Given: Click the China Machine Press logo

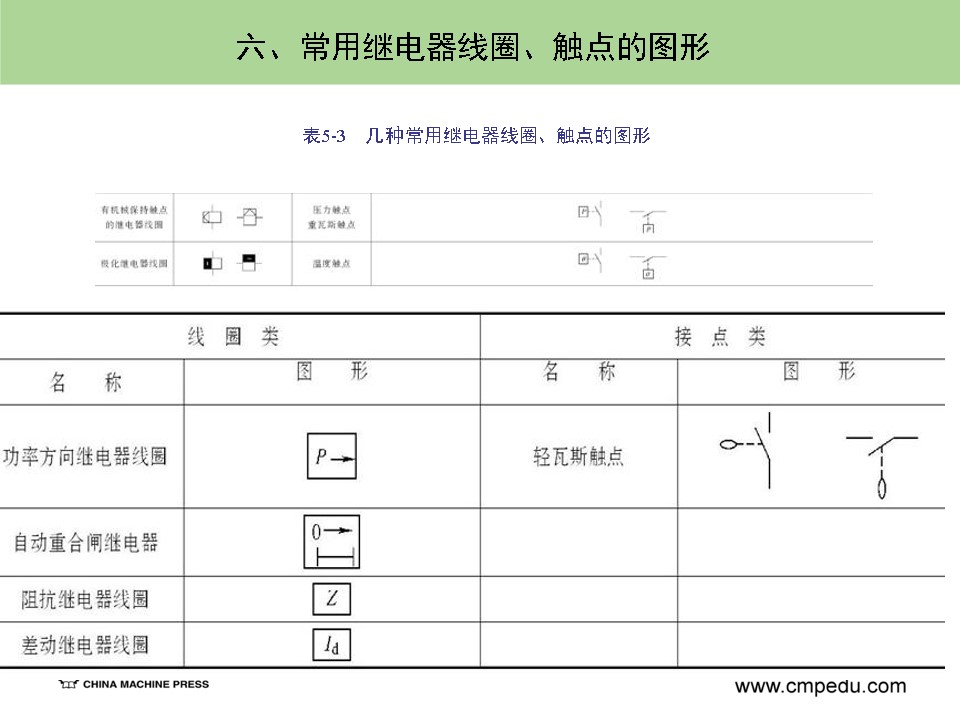Looking at the screenshot, I should (x=134, y=684).
